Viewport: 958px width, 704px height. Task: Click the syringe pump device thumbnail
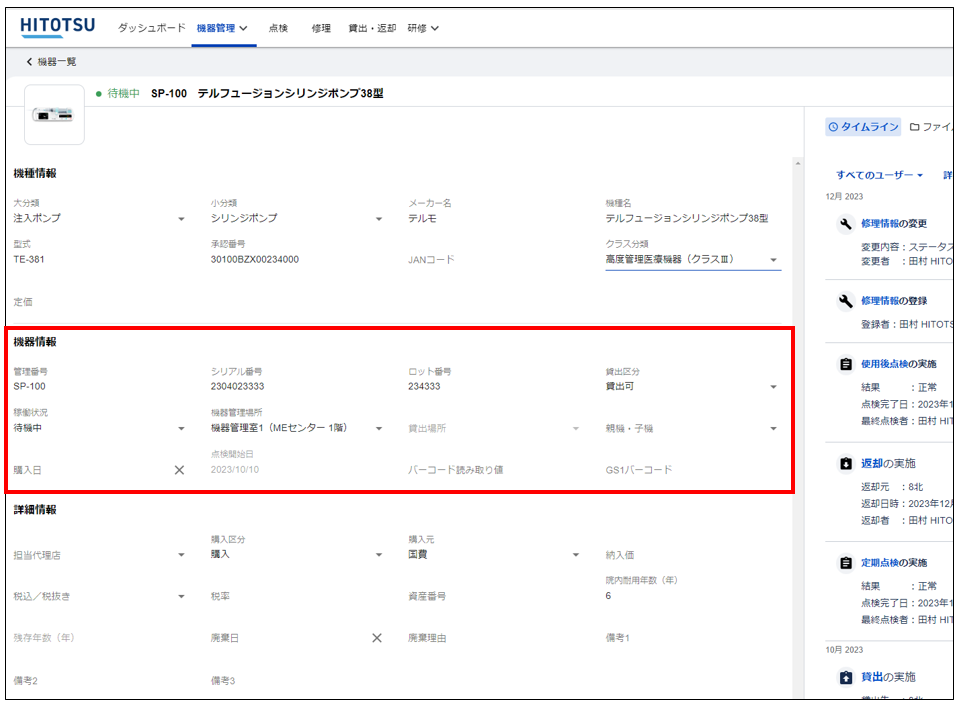pos(54,115)
